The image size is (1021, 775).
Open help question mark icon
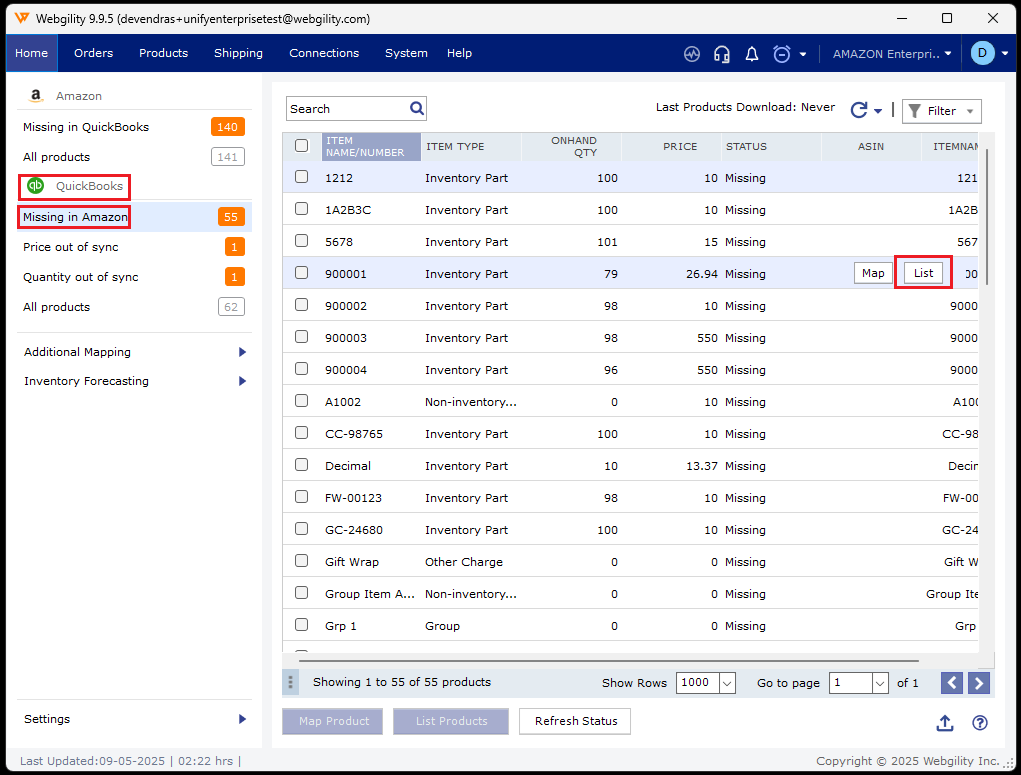pos(980,723)
